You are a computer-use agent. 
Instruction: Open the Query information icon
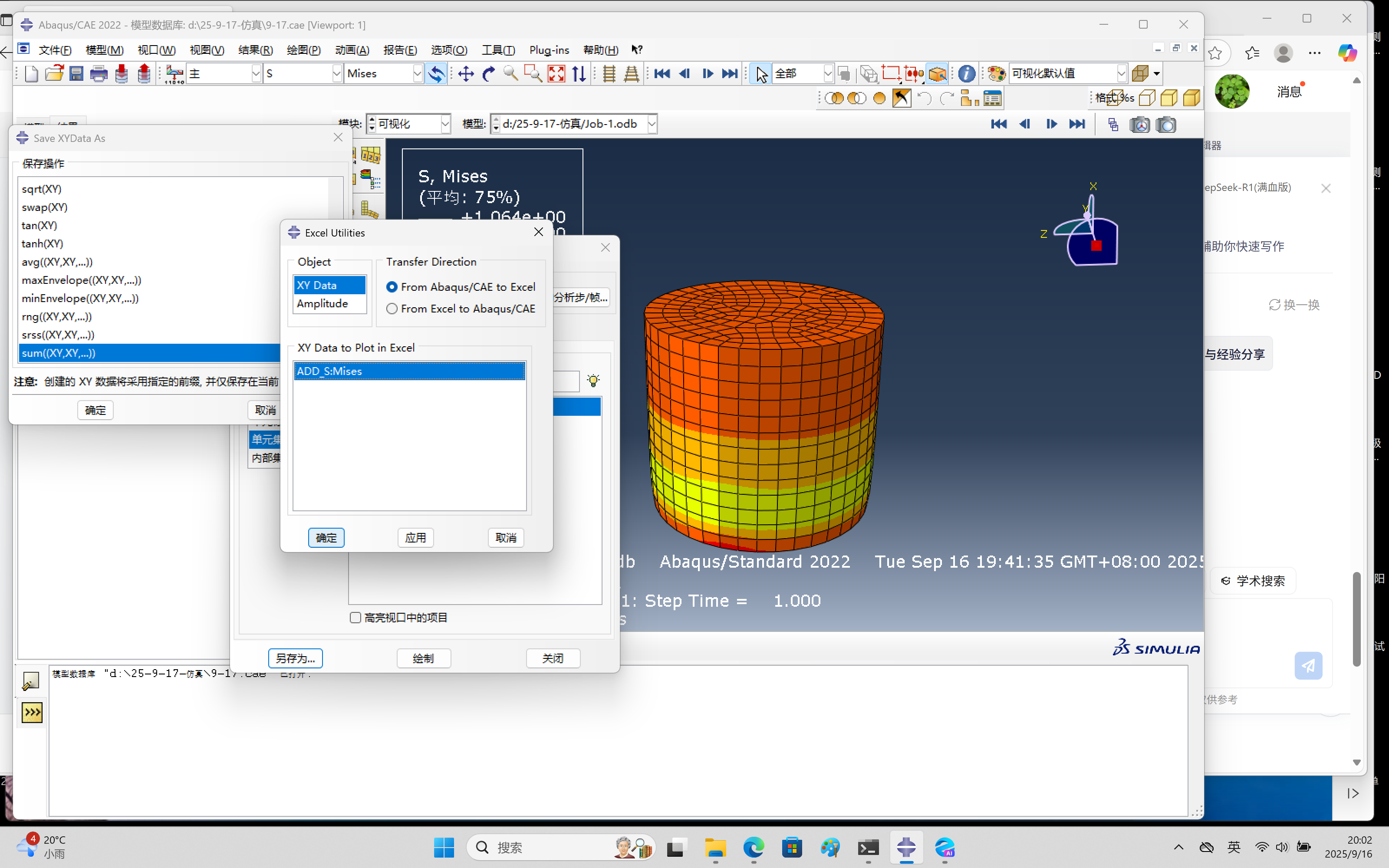click(967, 73)
